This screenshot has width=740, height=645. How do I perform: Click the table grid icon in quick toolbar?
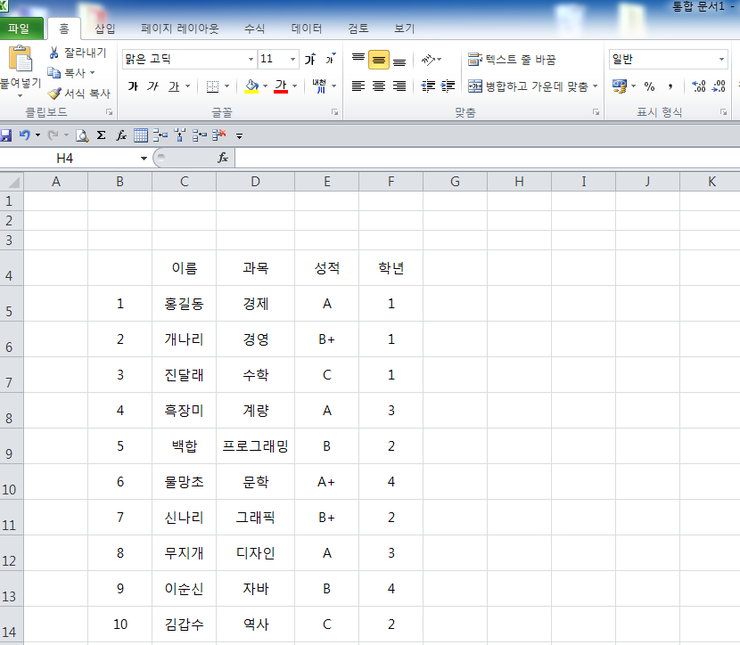click(141, 136)
